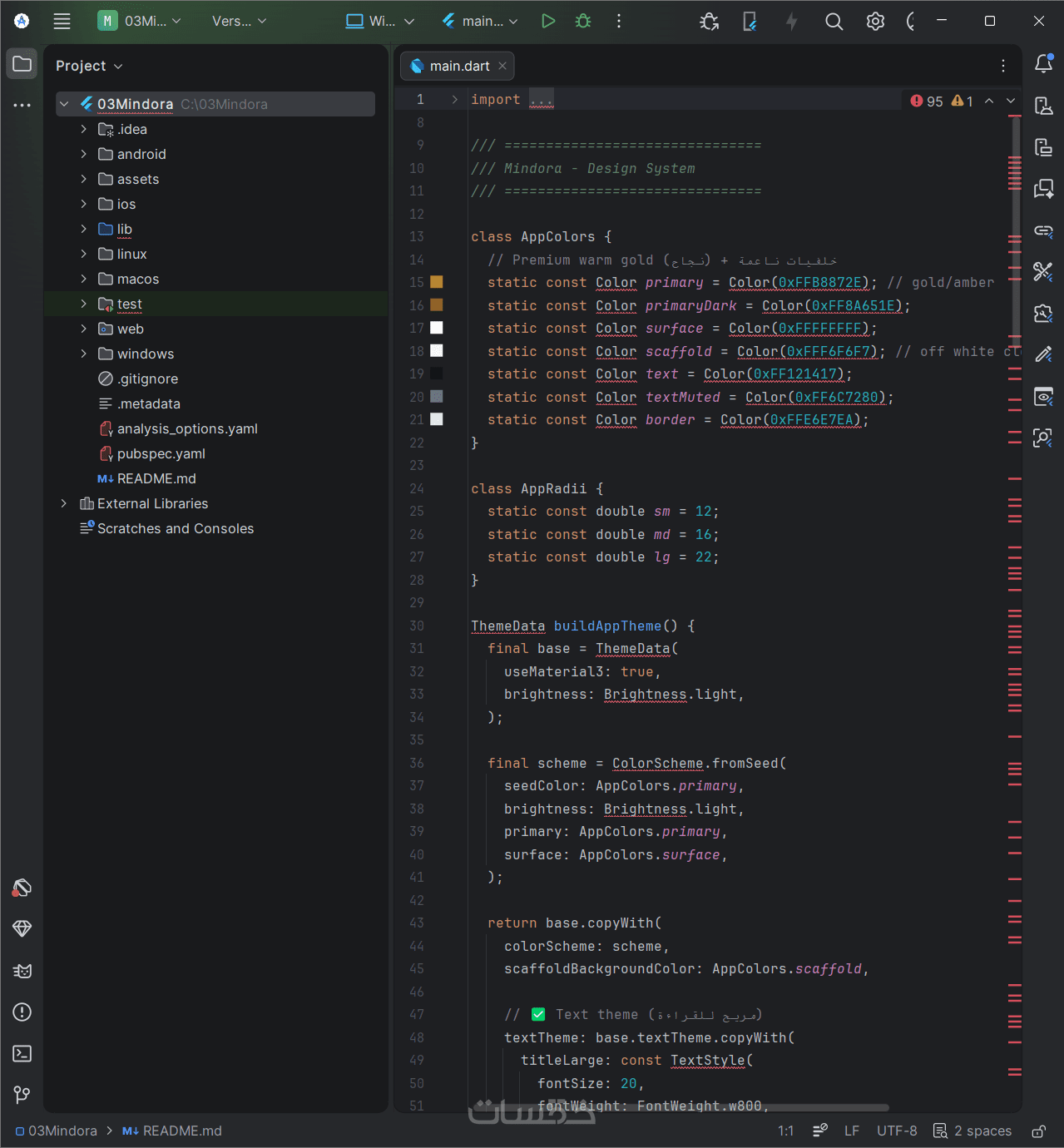The height and width of the screenshot is (1148, 1064).
Task: Click the Debug bug icon in toolbar
Action: 583,21
